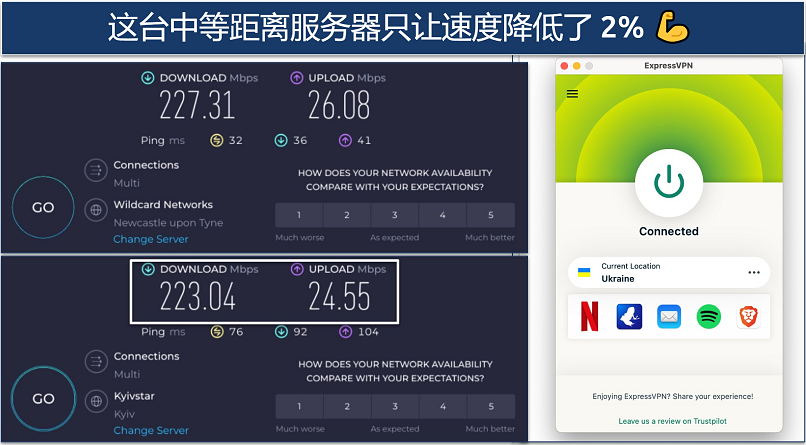Image resolution: width=806 pixels, height=445 pixels.
Task: Rate 2 in the top survey
Action: point(347,215)
